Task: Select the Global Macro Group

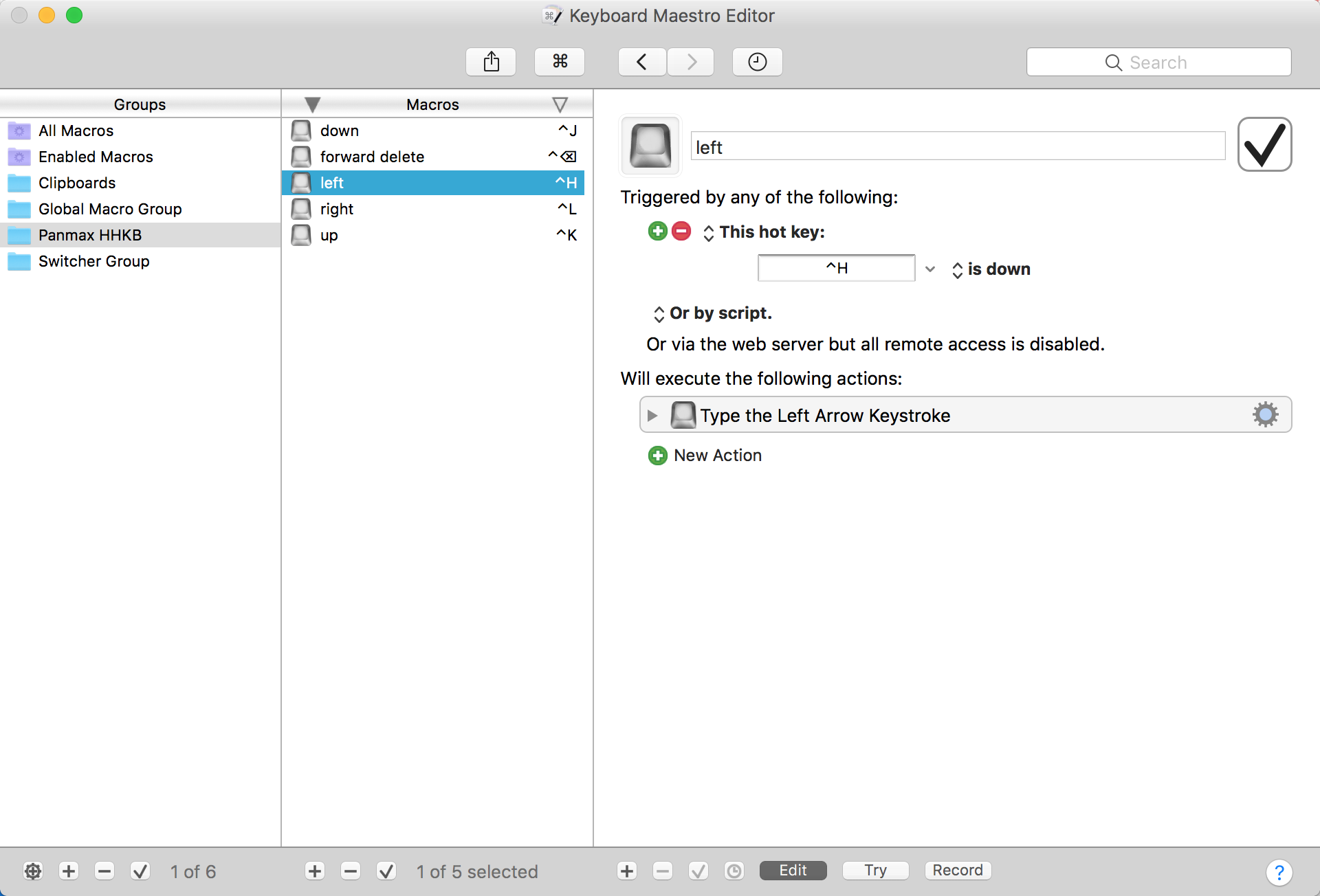Action: click(110, 209)
